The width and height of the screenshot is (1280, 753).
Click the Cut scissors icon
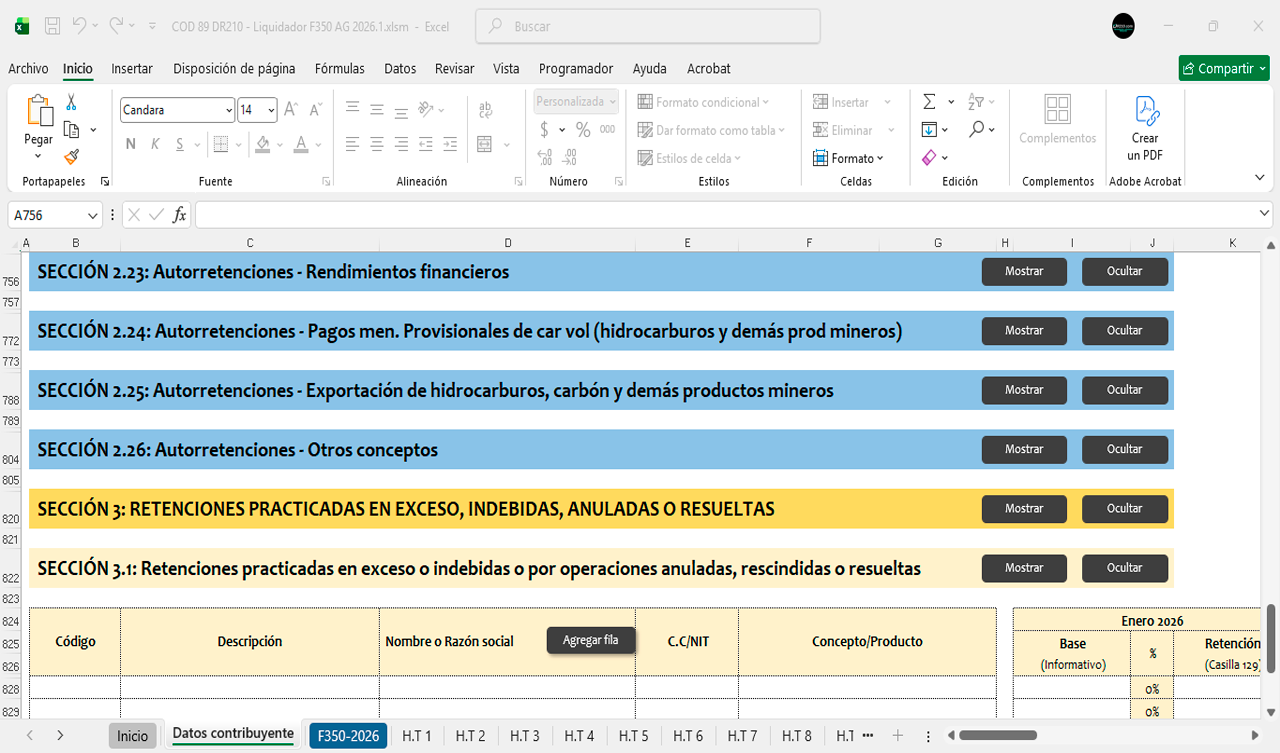(71, 102)
